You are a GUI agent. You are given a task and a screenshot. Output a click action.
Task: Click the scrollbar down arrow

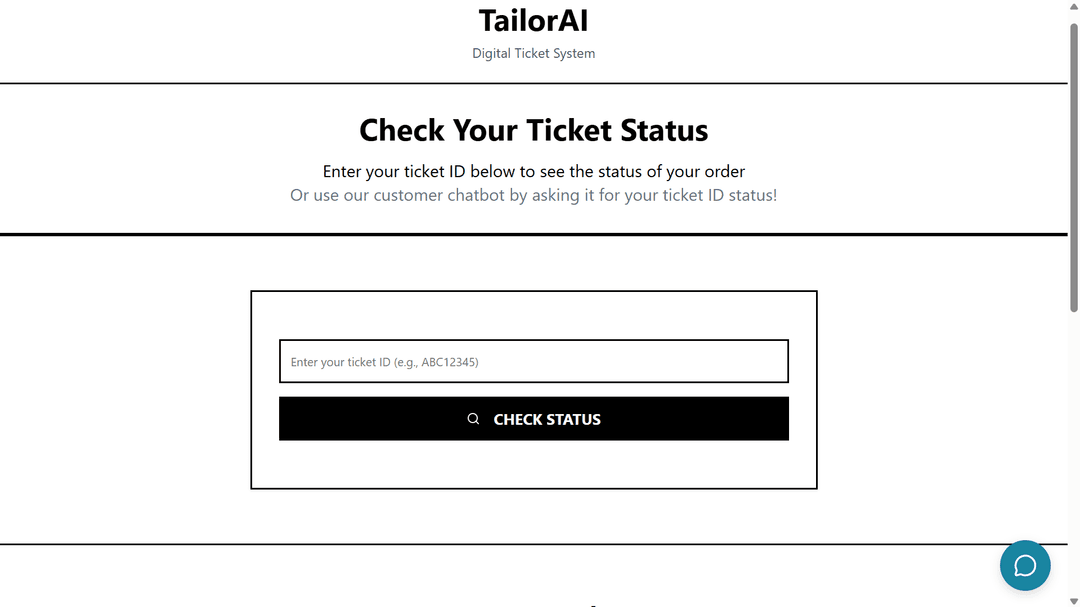pos(1073,598)
